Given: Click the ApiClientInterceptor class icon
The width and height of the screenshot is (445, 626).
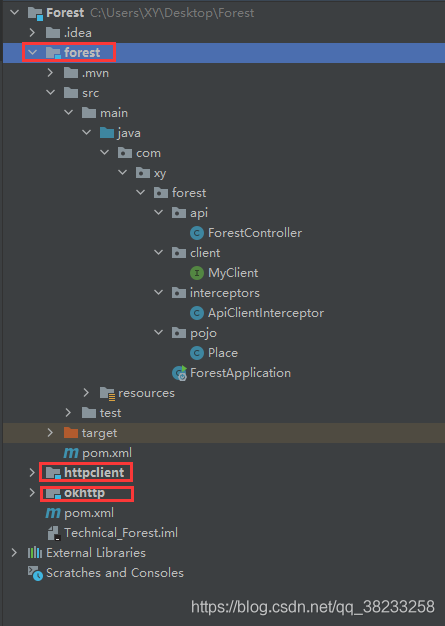Looking at the screenshot, I should (x=196, y=313).
